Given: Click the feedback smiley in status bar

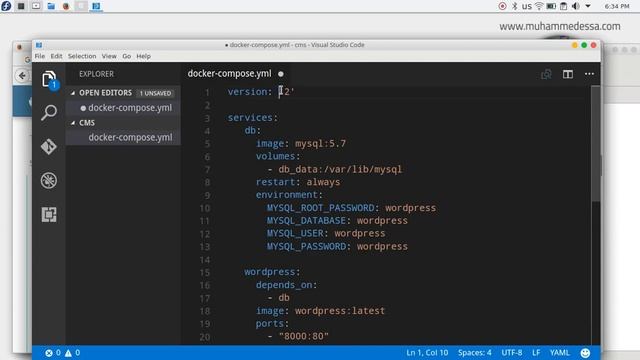Looking at the screenshot, I should (x=585, y=353).
